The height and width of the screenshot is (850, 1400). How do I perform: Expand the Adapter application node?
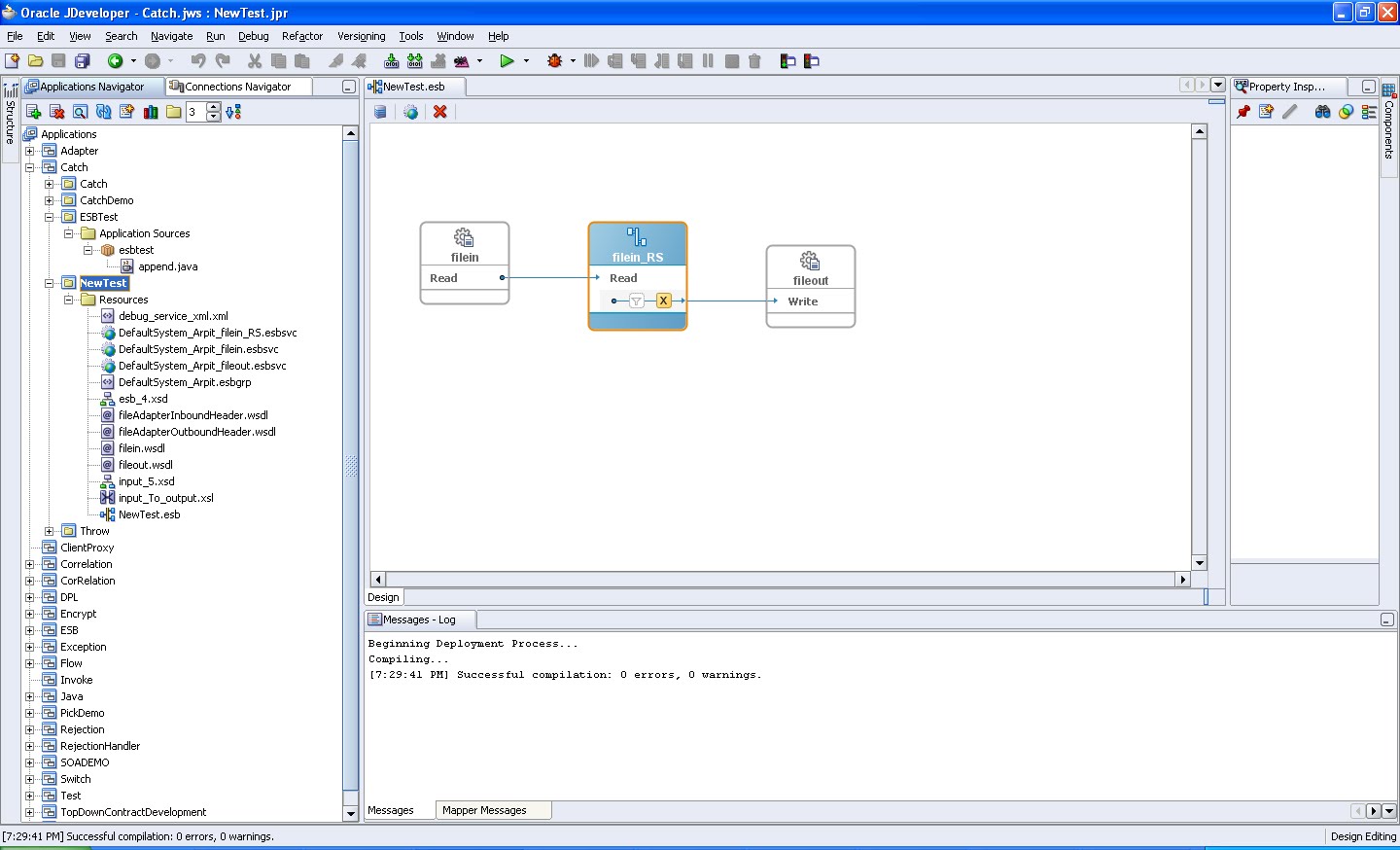(x=29, y=151)
